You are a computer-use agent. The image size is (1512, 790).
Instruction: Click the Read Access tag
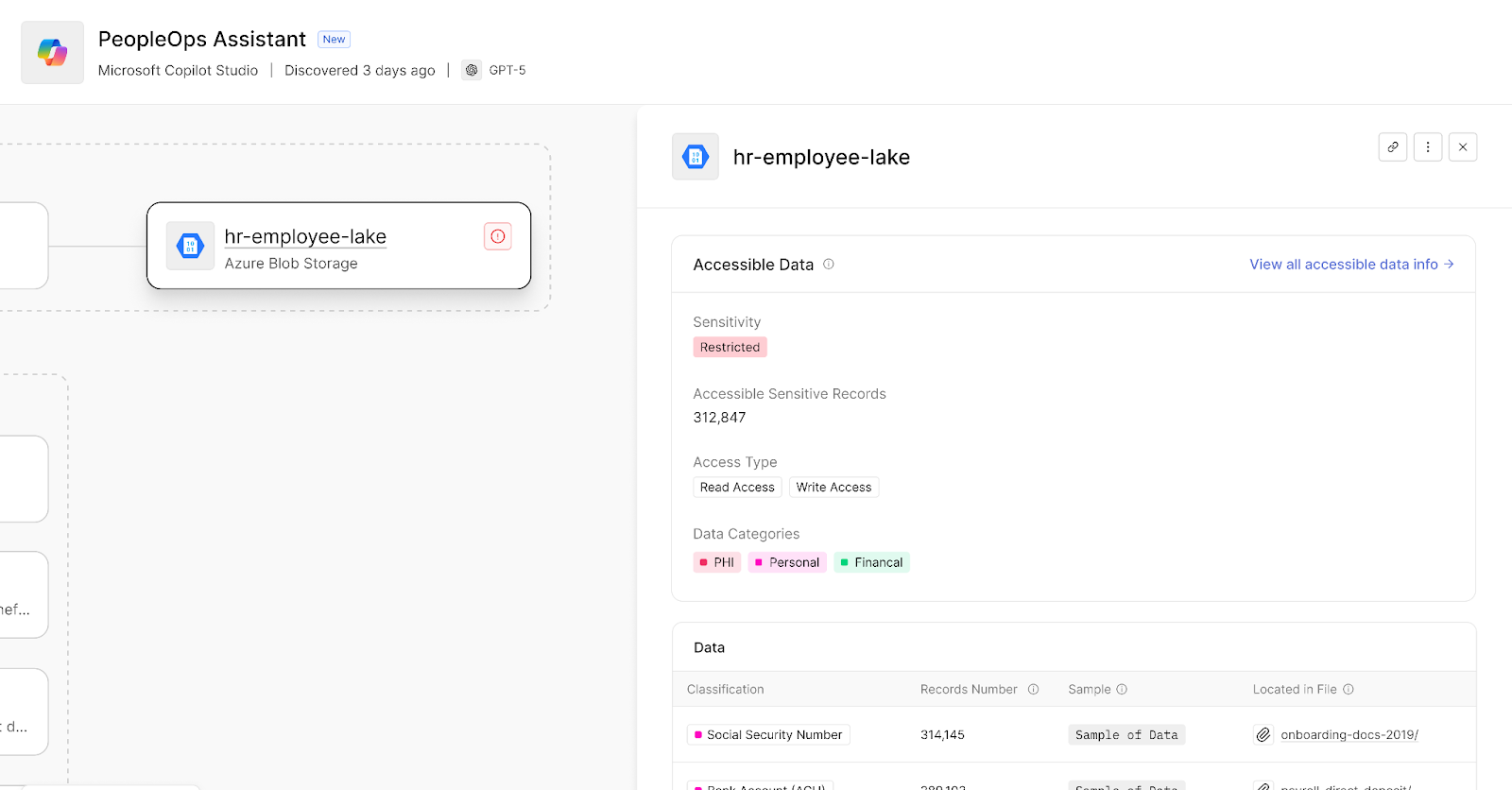[x=737, y=488]
